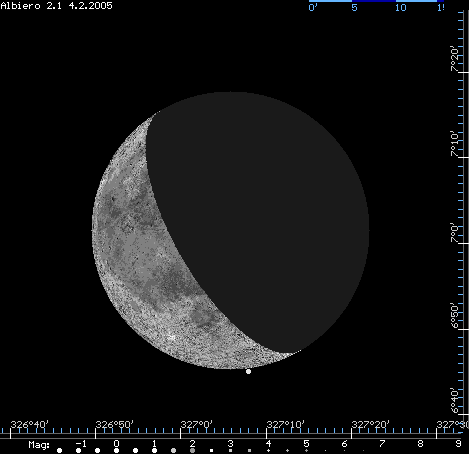Click the white star below the Moon
This screenshot has width=469, height=454.
(248, 371)
